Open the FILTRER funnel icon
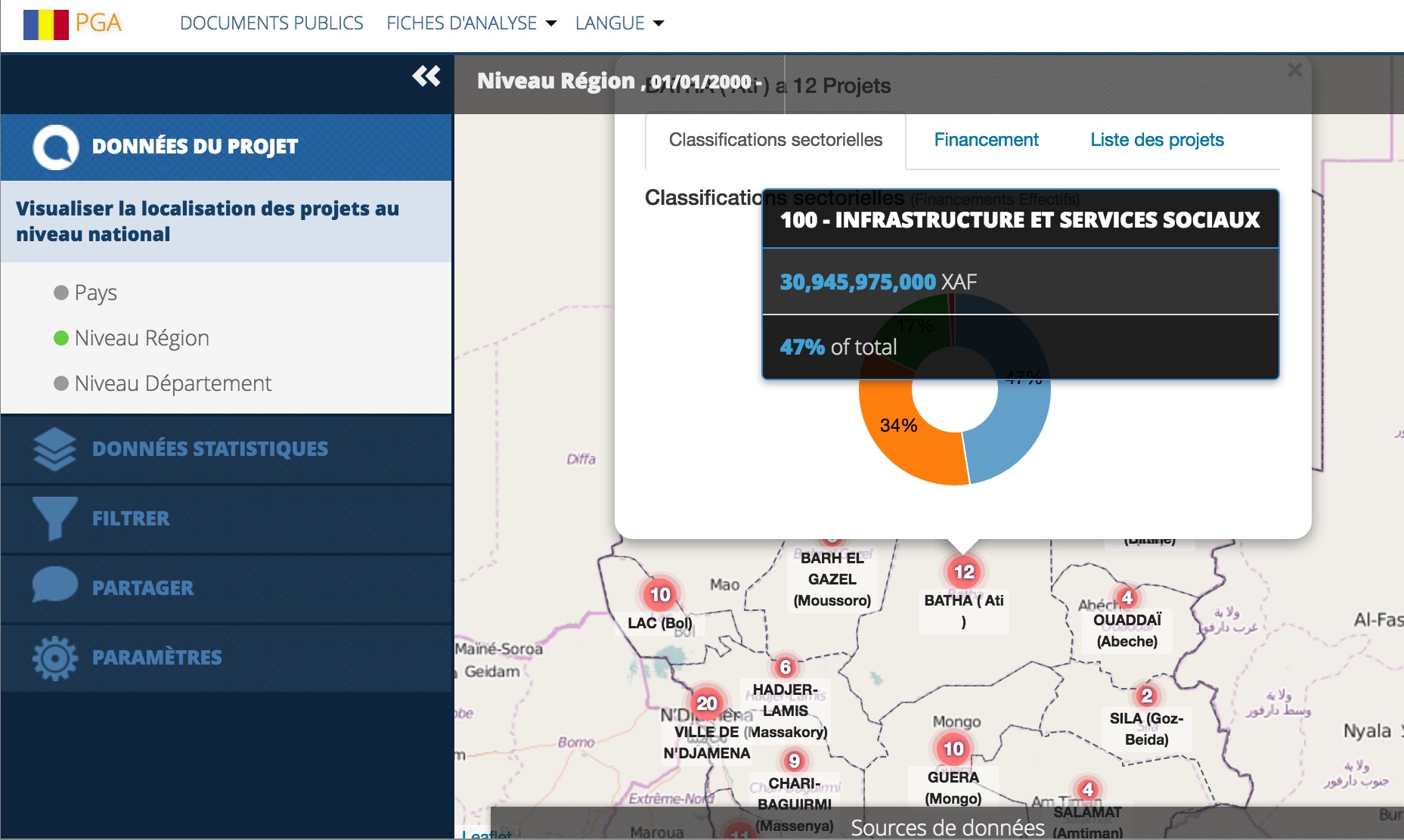Image resolution: width=1404 pixels, height=840 pixels. pos(55,517)
